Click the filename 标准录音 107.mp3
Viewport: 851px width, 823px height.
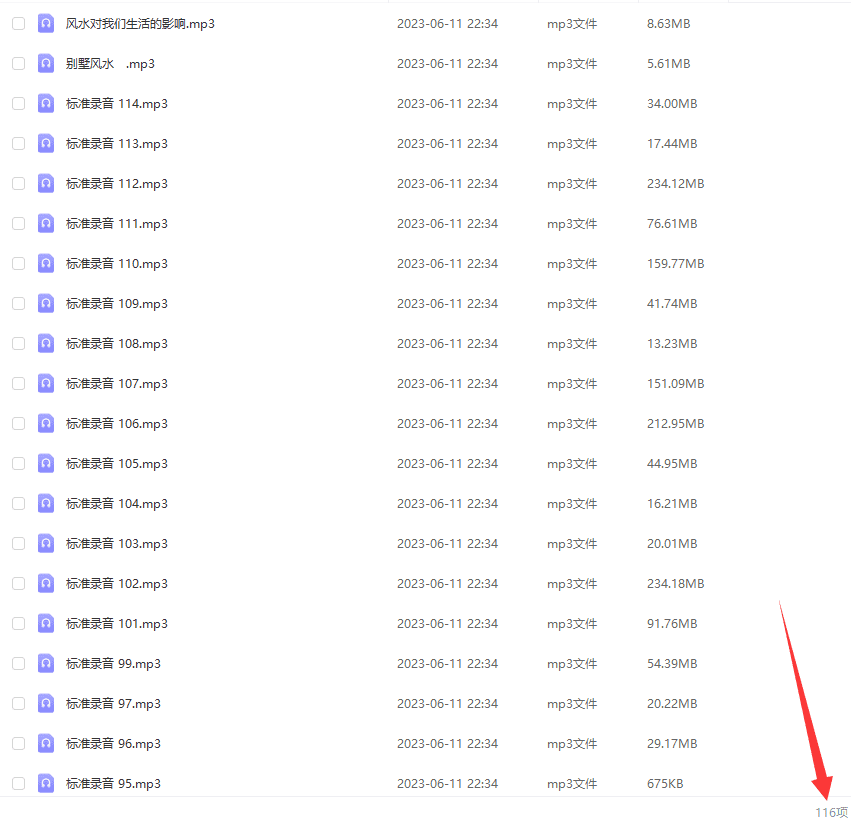click(117, 384)
